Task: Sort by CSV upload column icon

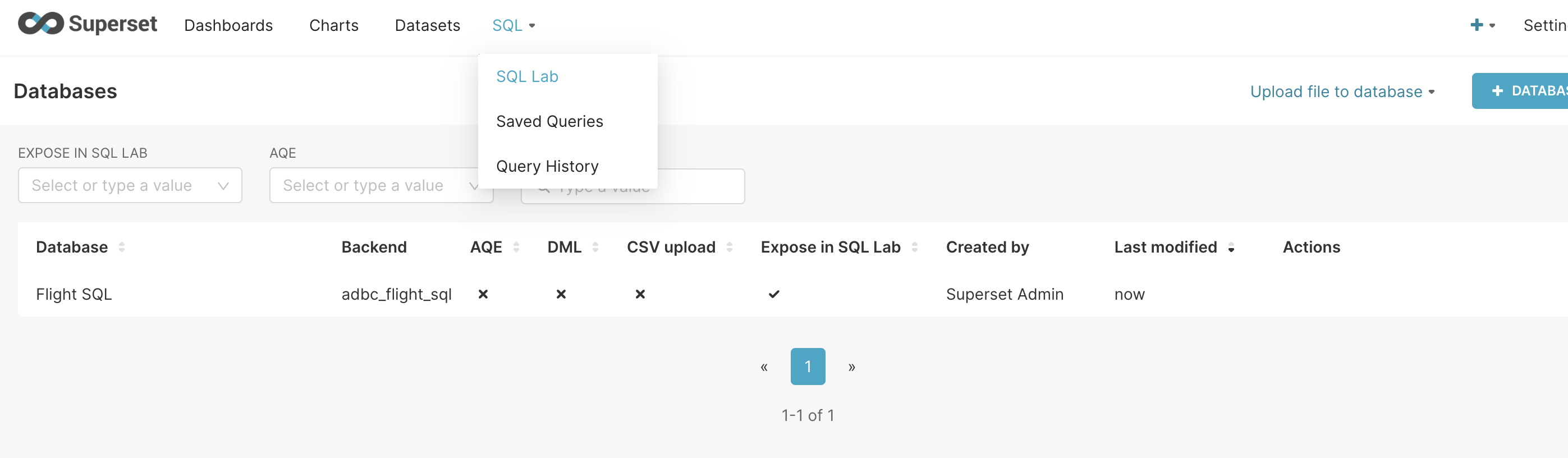Action: click(729, 248)
